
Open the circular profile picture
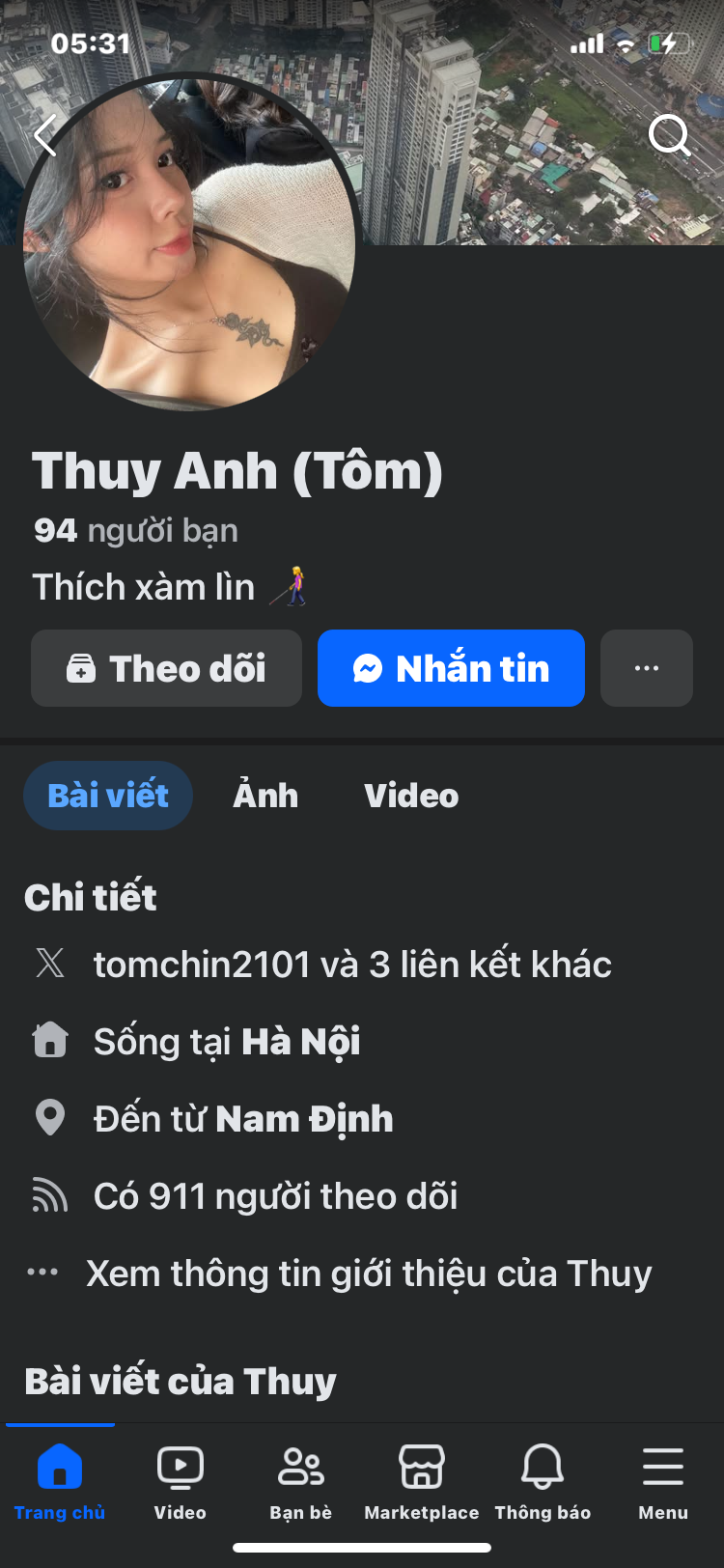pyautogui.click(x=189, y=243)
